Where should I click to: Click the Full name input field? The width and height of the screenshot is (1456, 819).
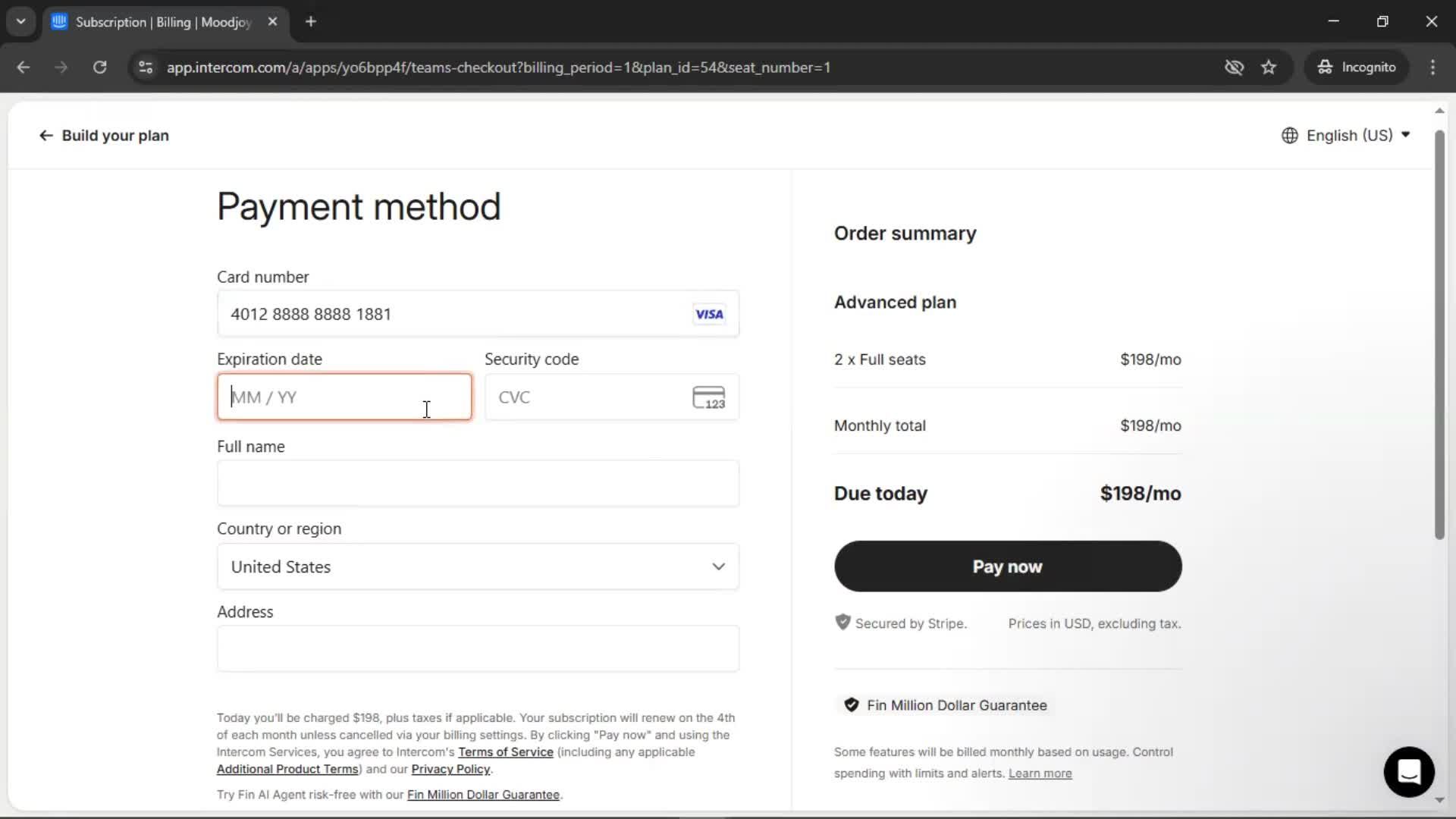[478, 484]
